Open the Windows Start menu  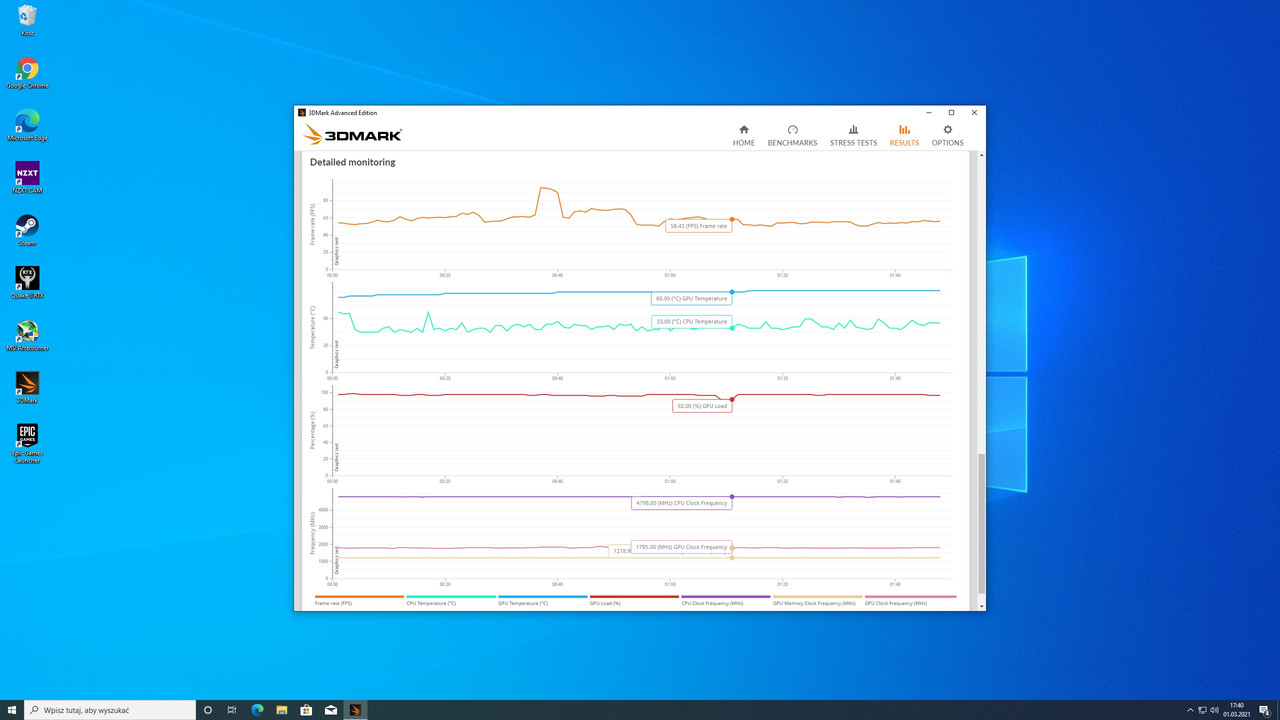[x=12, y=710]
